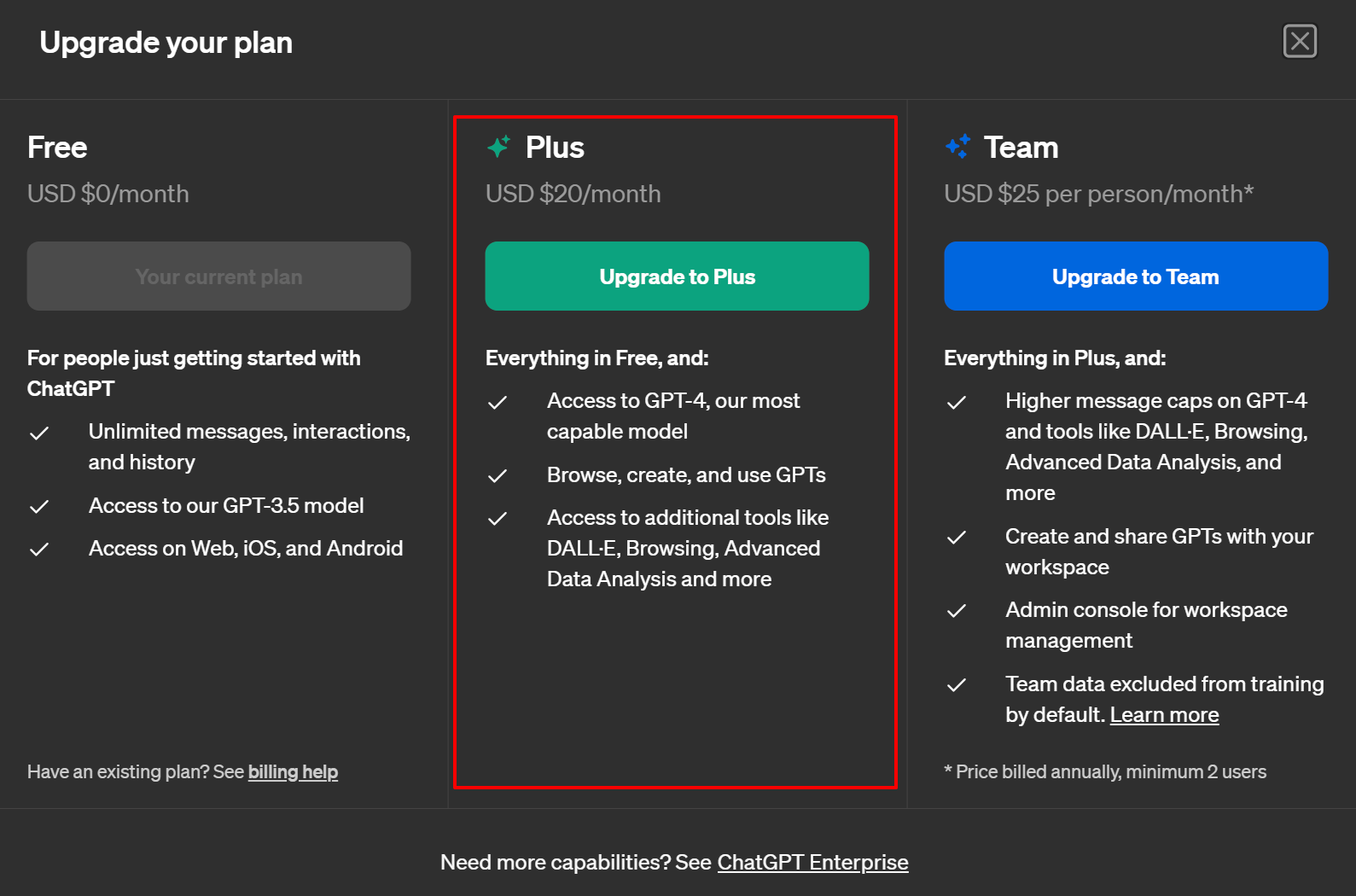This screenshot has height=896, width=1356.
Task: Click the Everything in Plus, and: text
Action: [1055, 358]
